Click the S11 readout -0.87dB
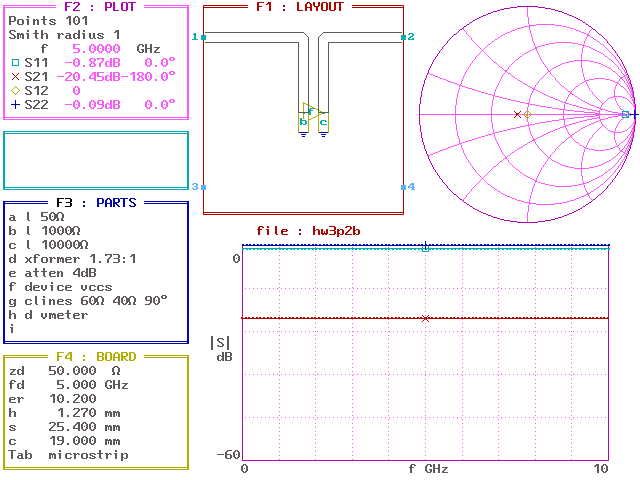The width and height of the screenshot is (640, 480). 93,62
